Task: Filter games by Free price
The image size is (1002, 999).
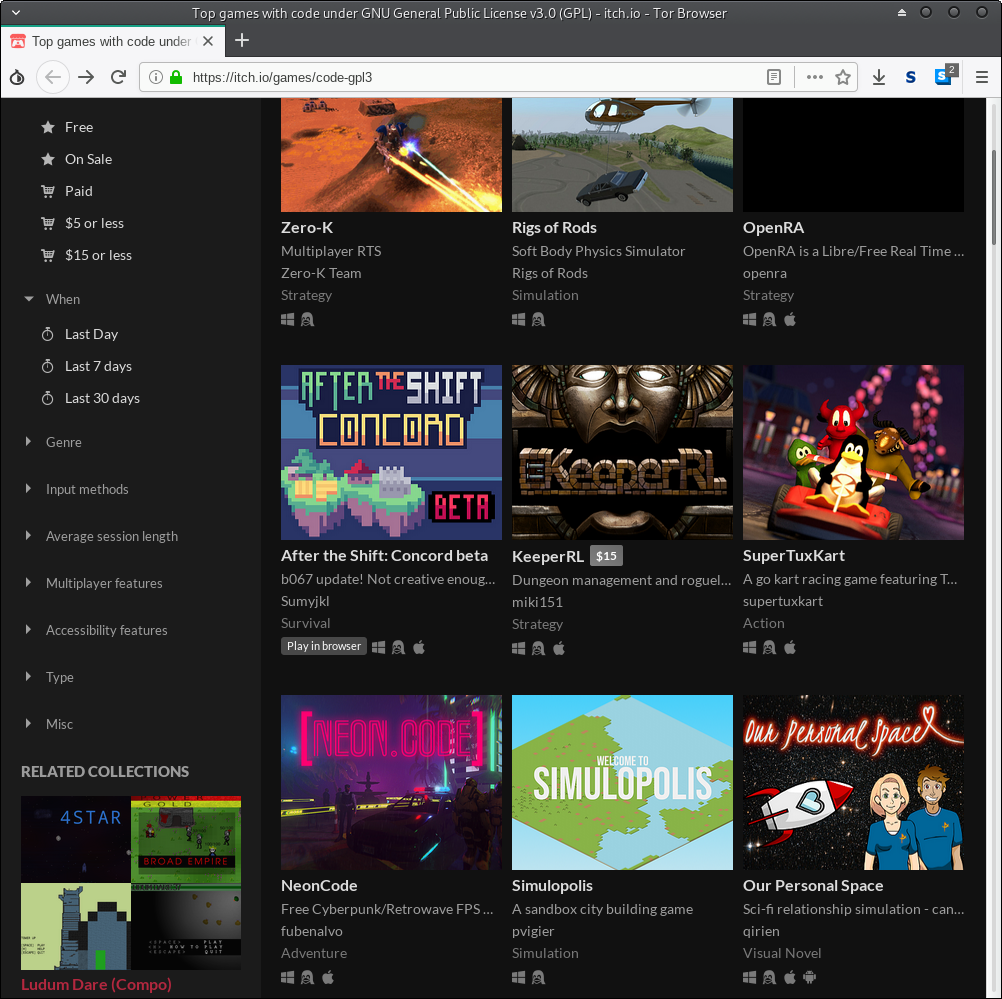Action: (x=79, y=127)
